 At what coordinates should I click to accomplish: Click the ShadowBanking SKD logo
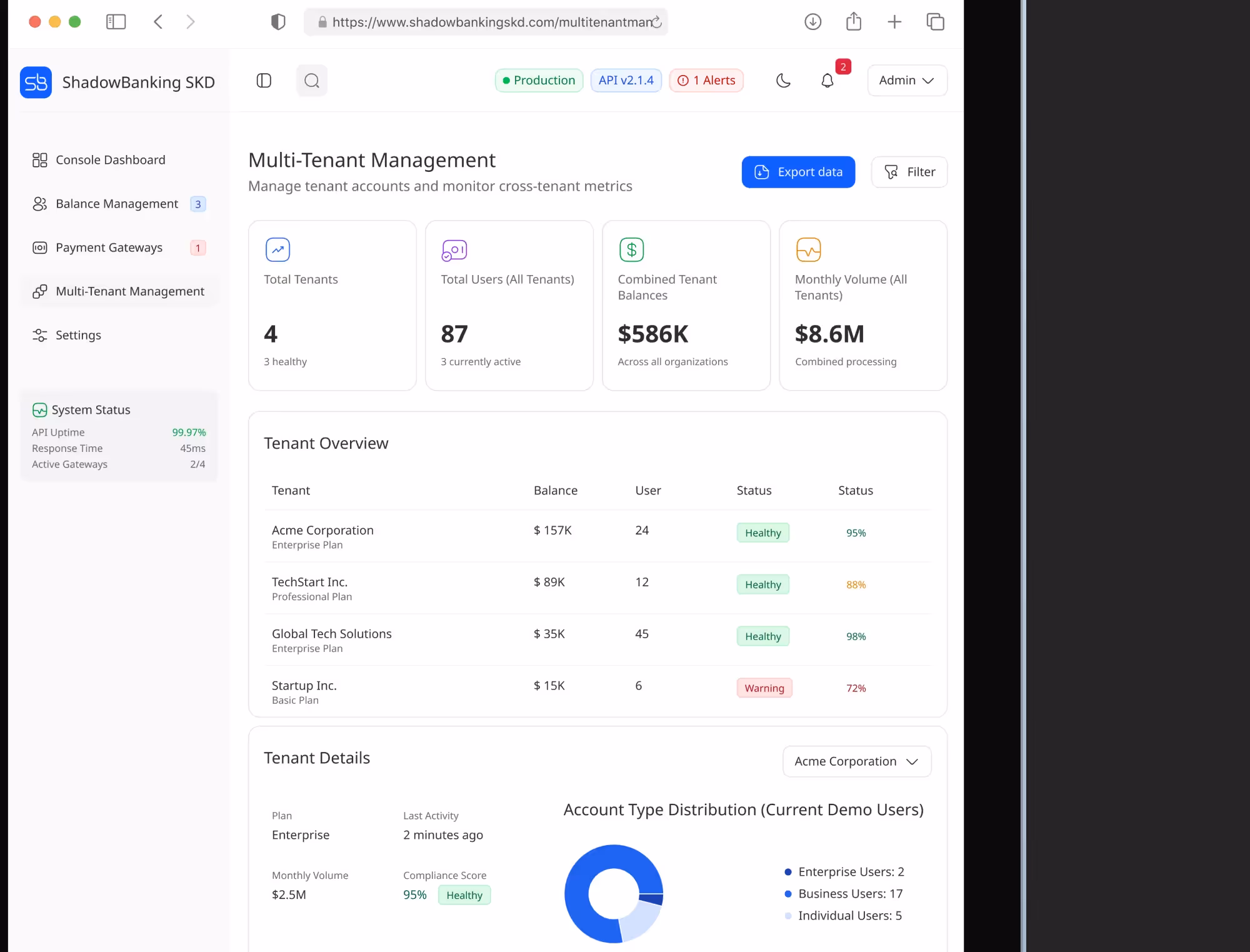[36, 83]
